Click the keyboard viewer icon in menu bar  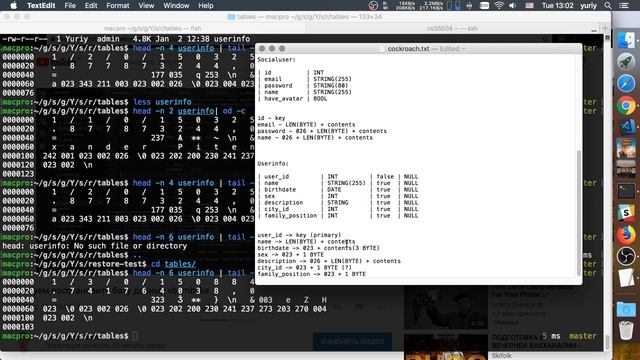tap(484, 5)
